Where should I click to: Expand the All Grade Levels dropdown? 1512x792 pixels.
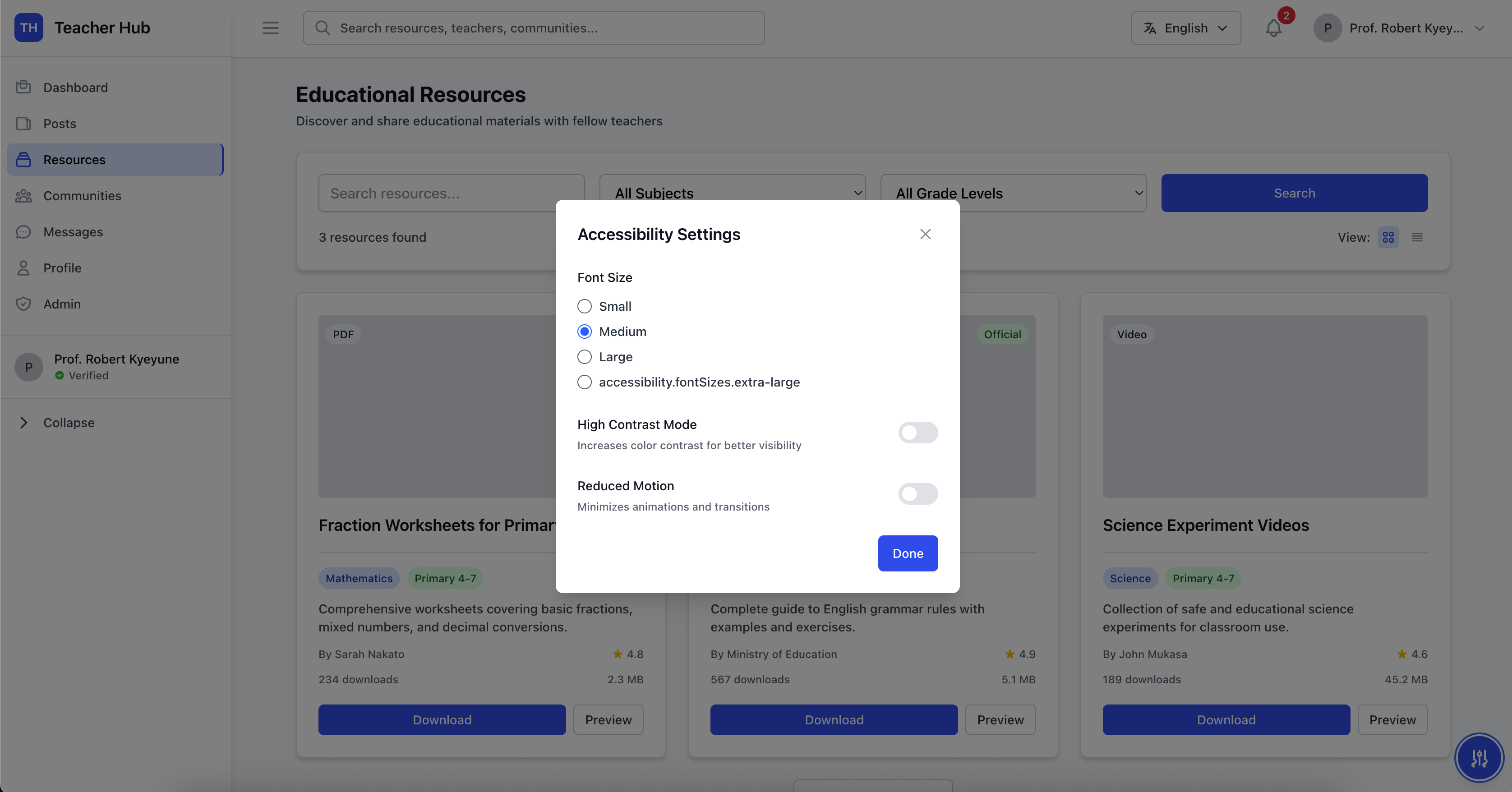point(1013,193)
